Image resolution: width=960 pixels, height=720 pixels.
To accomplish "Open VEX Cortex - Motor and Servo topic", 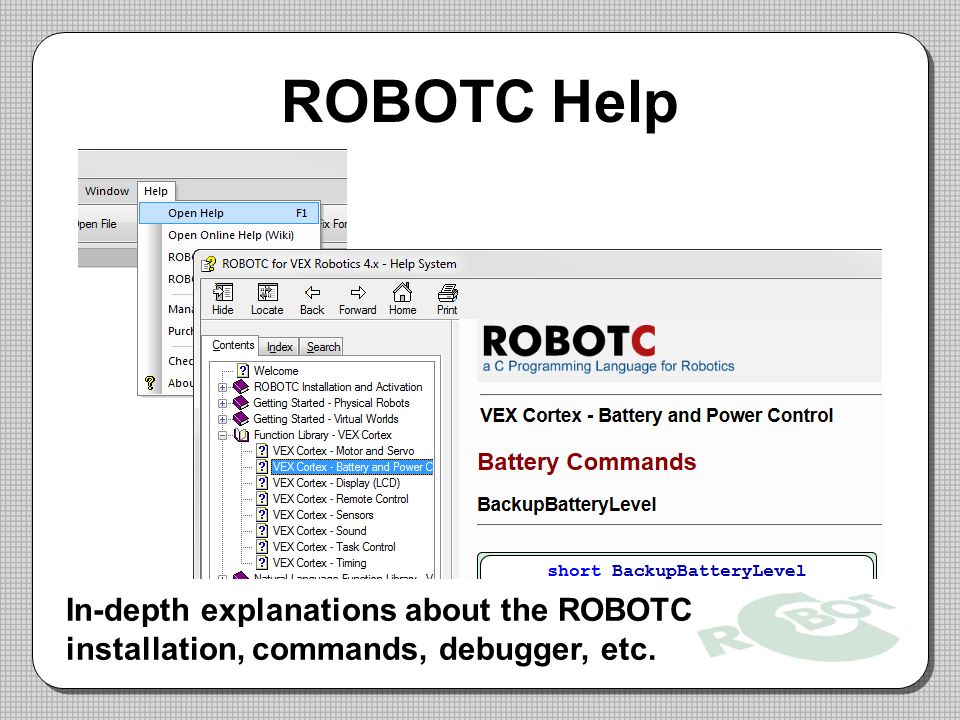I will coord(343,451).
